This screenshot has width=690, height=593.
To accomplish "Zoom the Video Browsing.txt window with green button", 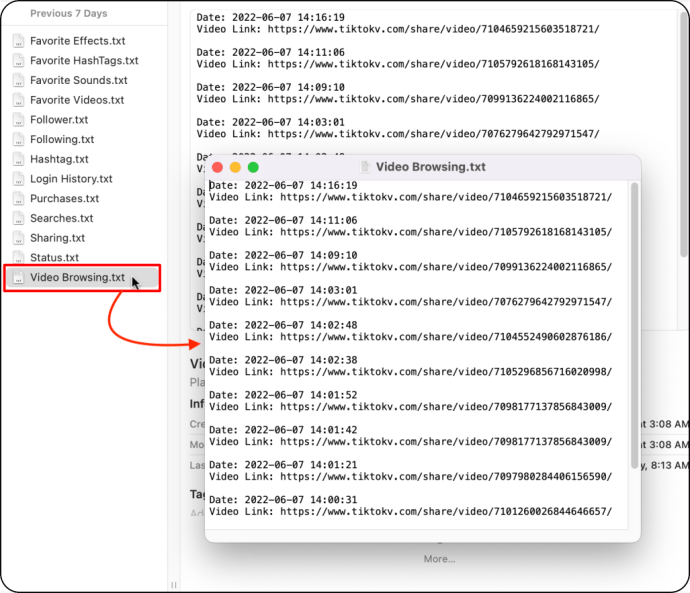I will pyautogui.click(x=253, y=167).
